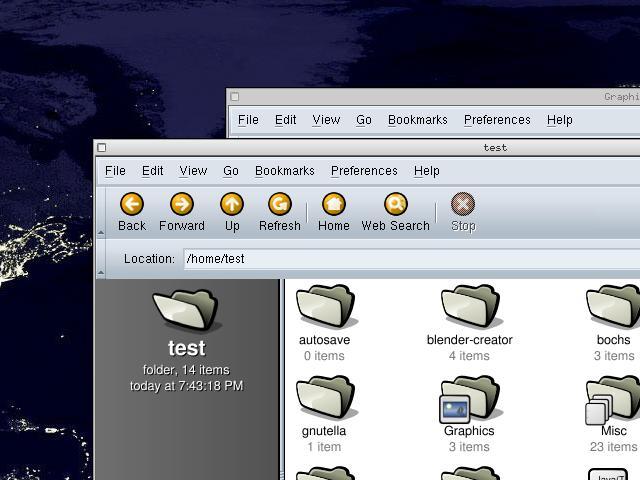Open Help menu in test window

click(427, 171)
